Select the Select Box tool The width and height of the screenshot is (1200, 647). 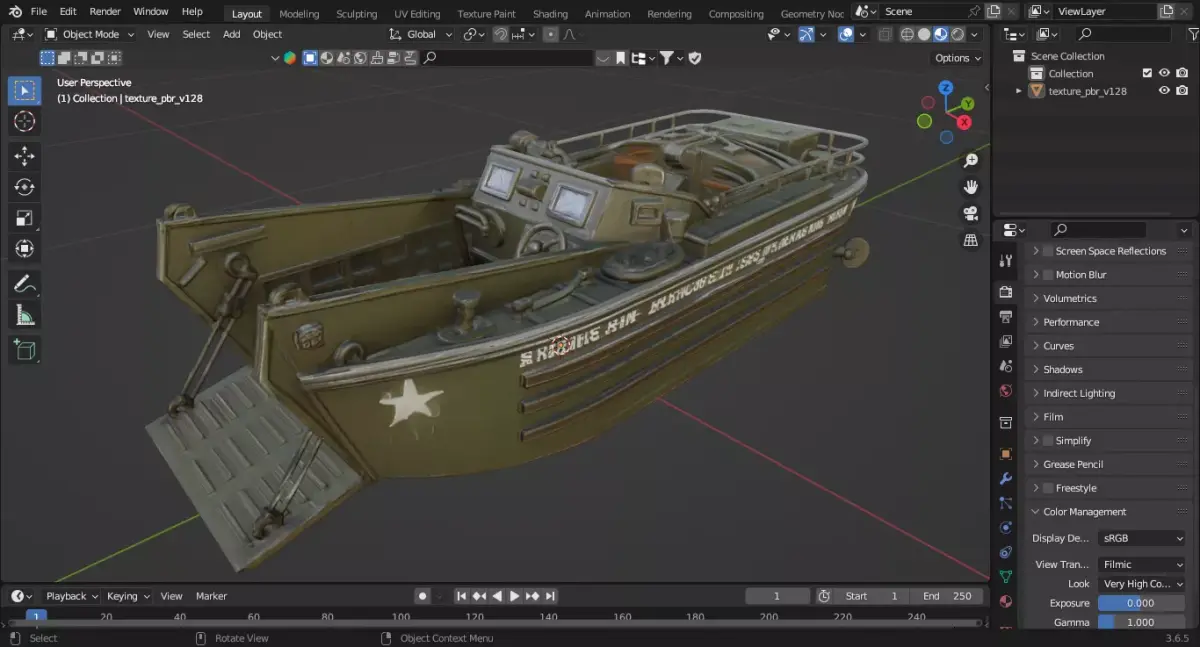[25, 91]
